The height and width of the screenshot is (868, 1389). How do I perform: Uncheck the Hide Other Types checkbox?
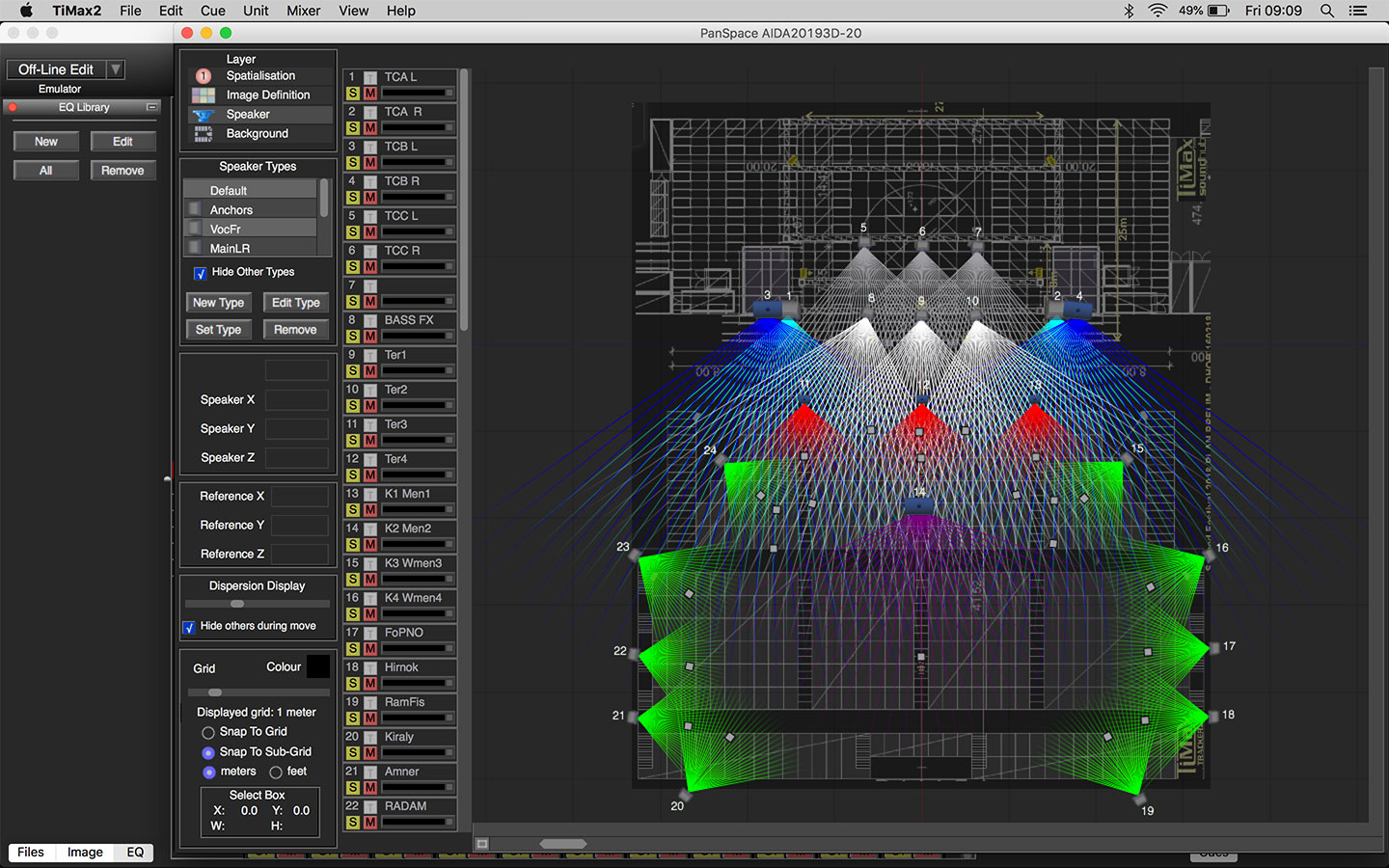(200, 273)
